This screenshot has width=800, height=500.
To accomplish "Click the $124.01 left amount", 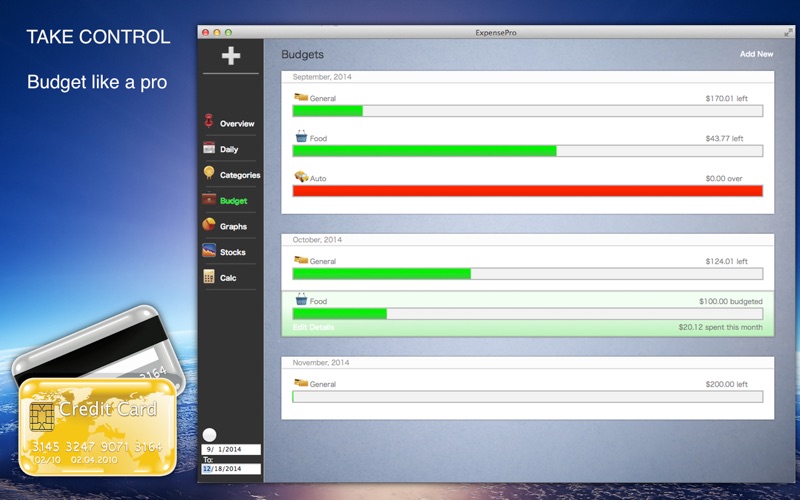I will pos(727,261).
